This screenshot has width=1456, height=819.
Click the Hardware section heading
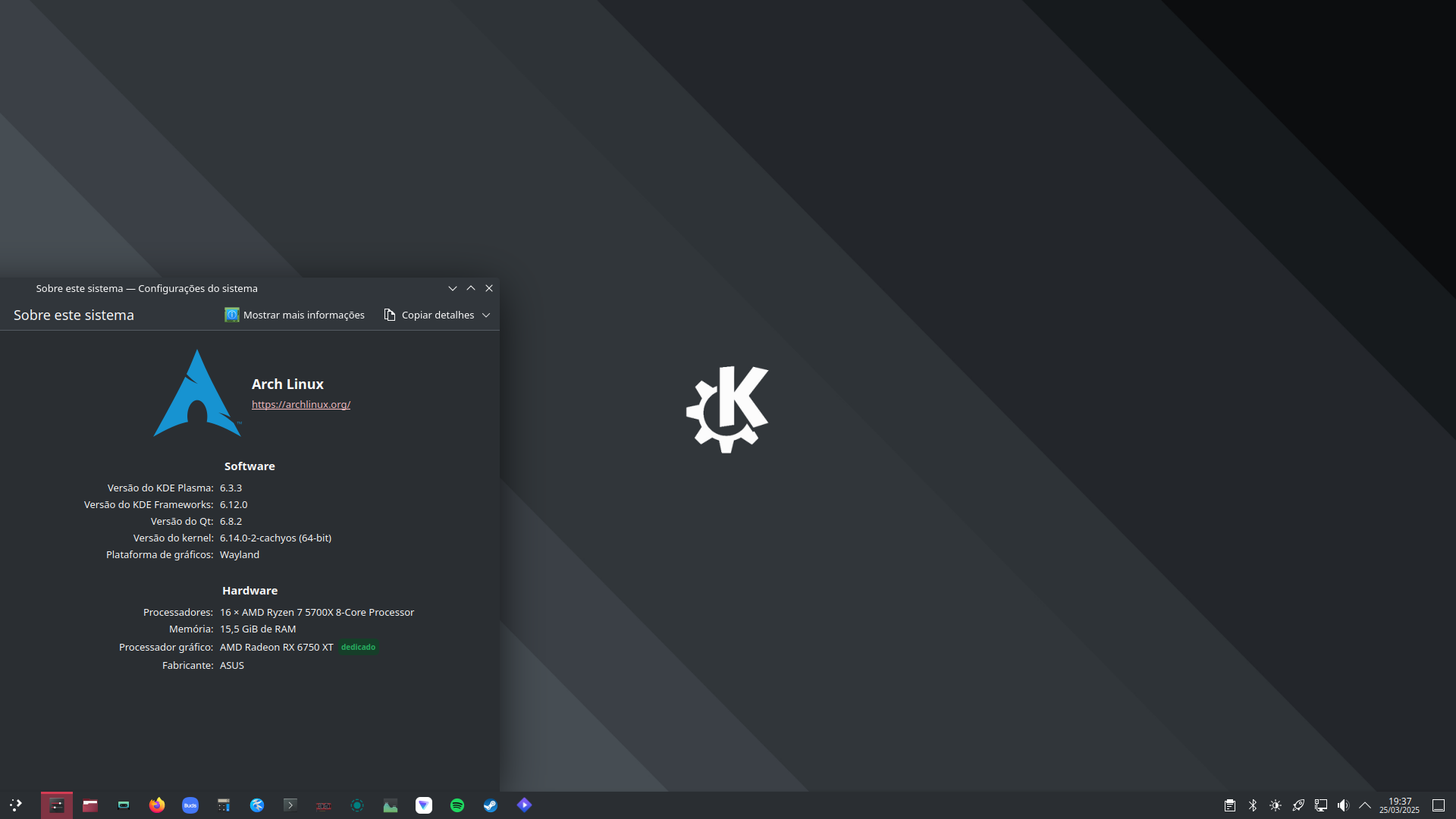pos(249,591)
